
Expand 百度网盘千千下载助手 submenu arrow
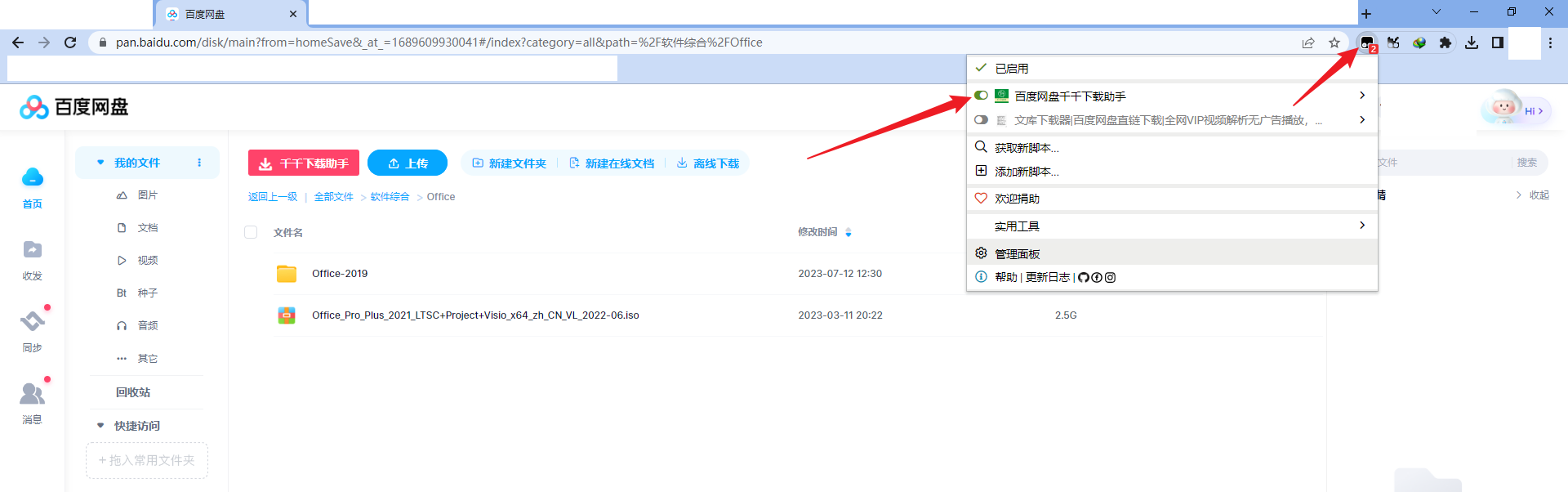pyautogui.click(x=1362, y=96)
